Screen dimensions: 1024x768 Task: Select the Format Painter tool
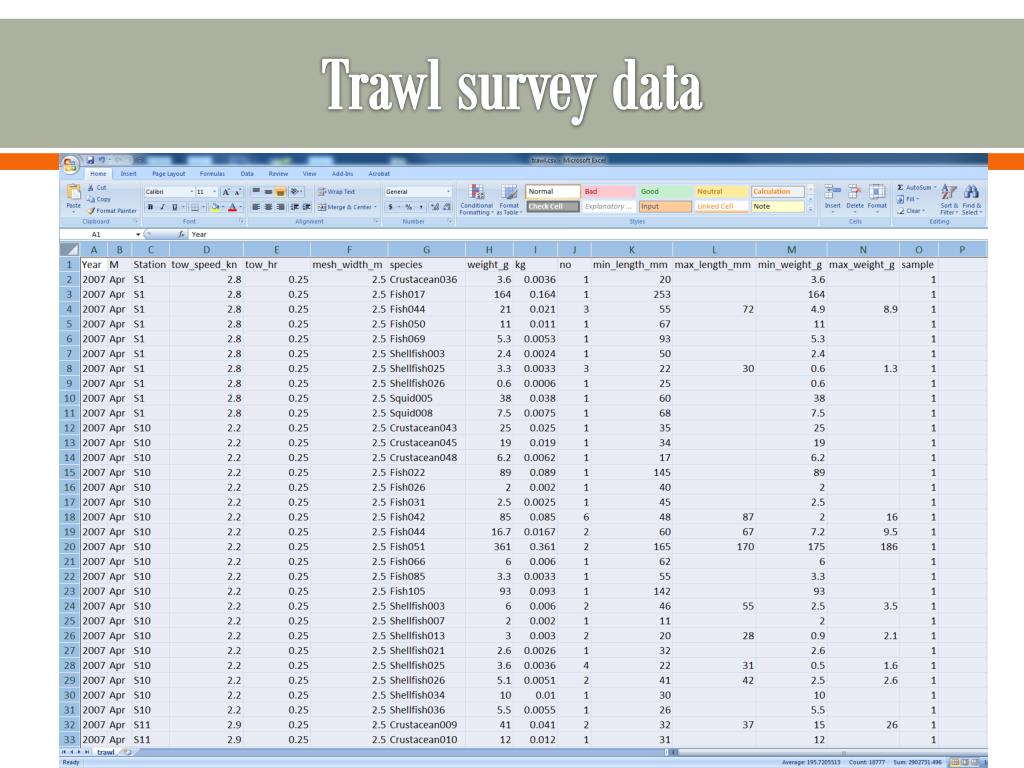click(x=112, y=210)
